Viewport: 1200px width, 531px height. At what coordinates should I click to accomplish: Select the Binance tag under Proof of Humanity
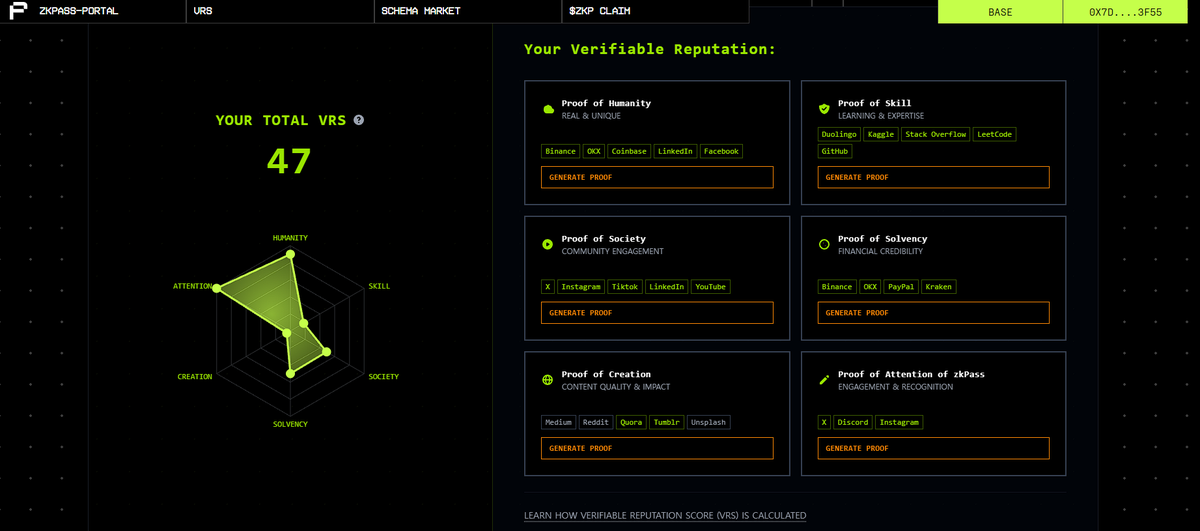coord(561,151)
